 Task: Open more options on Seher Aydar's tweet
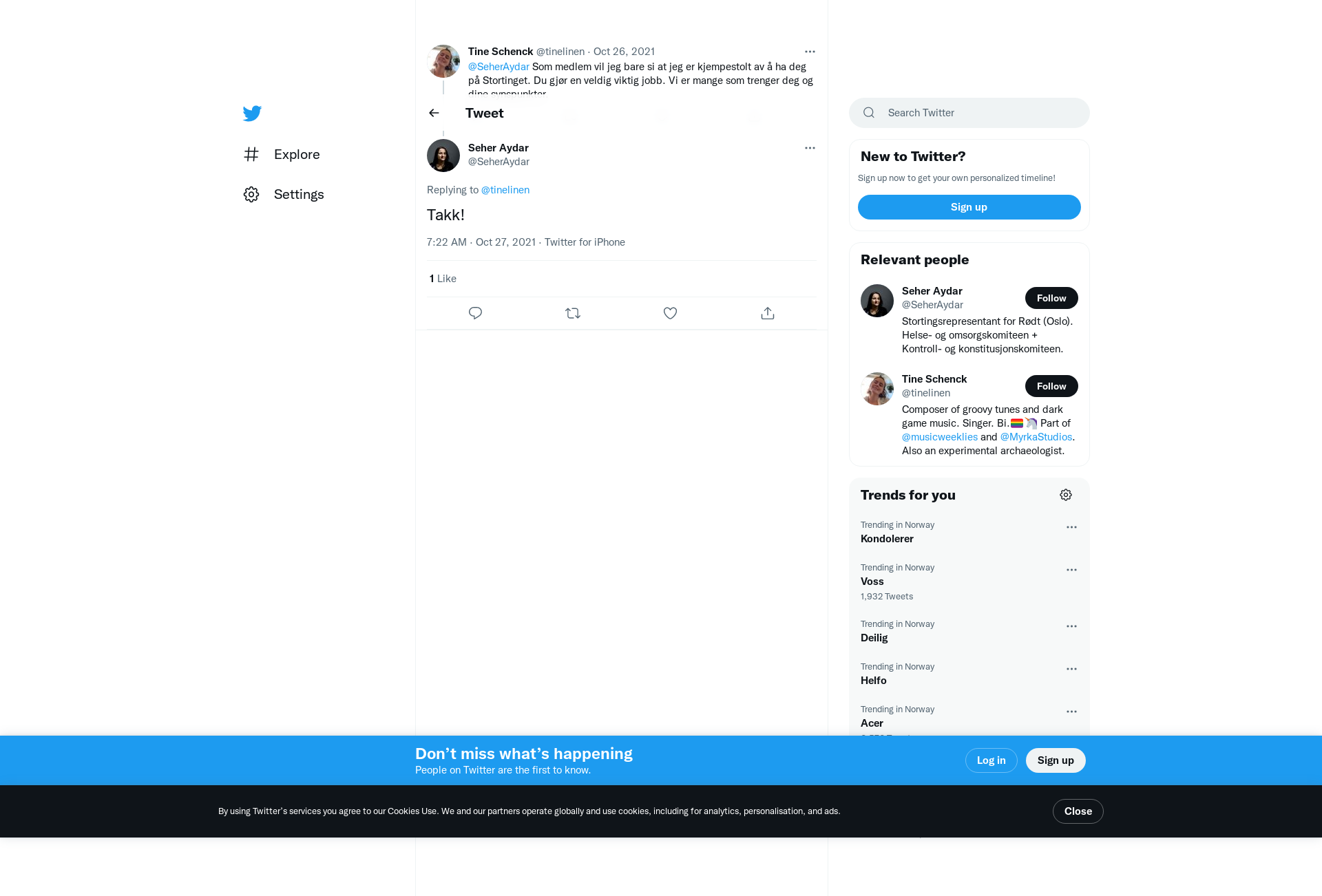810,148
